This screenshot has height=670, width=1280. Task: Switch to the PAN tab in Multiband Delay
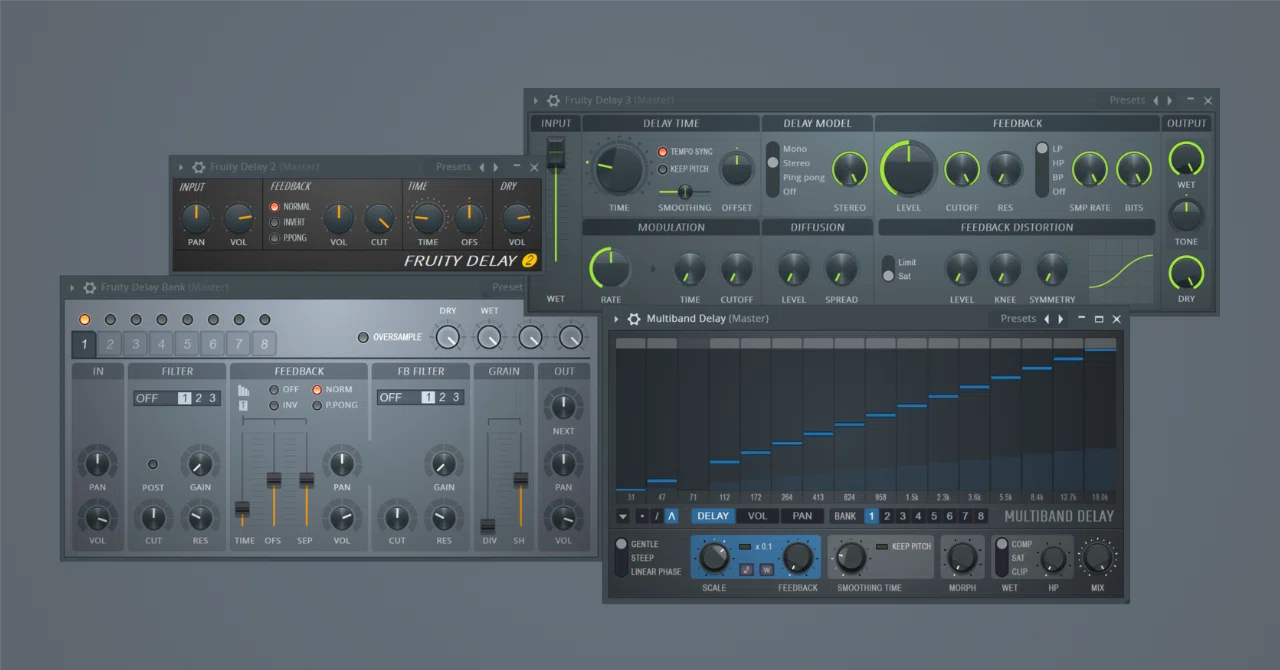[802, 516]
